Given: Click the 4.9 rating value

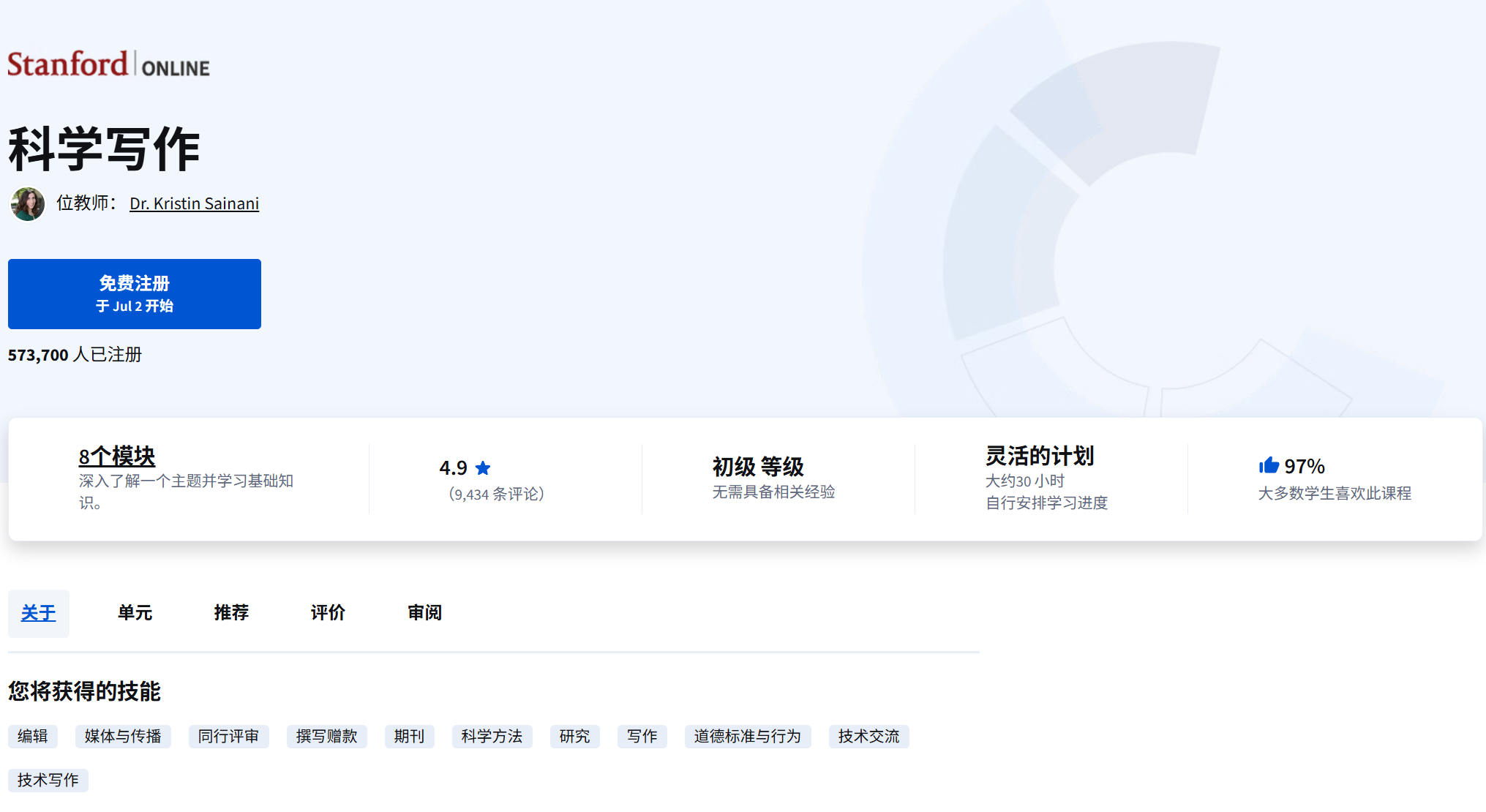Looking at the screenshot, I should point(454,468).
